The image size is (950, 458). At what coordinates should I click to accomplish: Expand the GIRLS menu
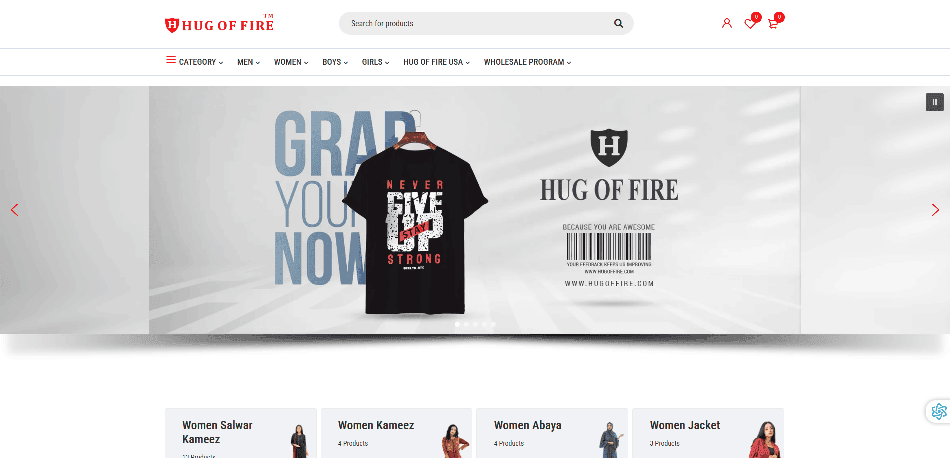[x=376, y=62]
